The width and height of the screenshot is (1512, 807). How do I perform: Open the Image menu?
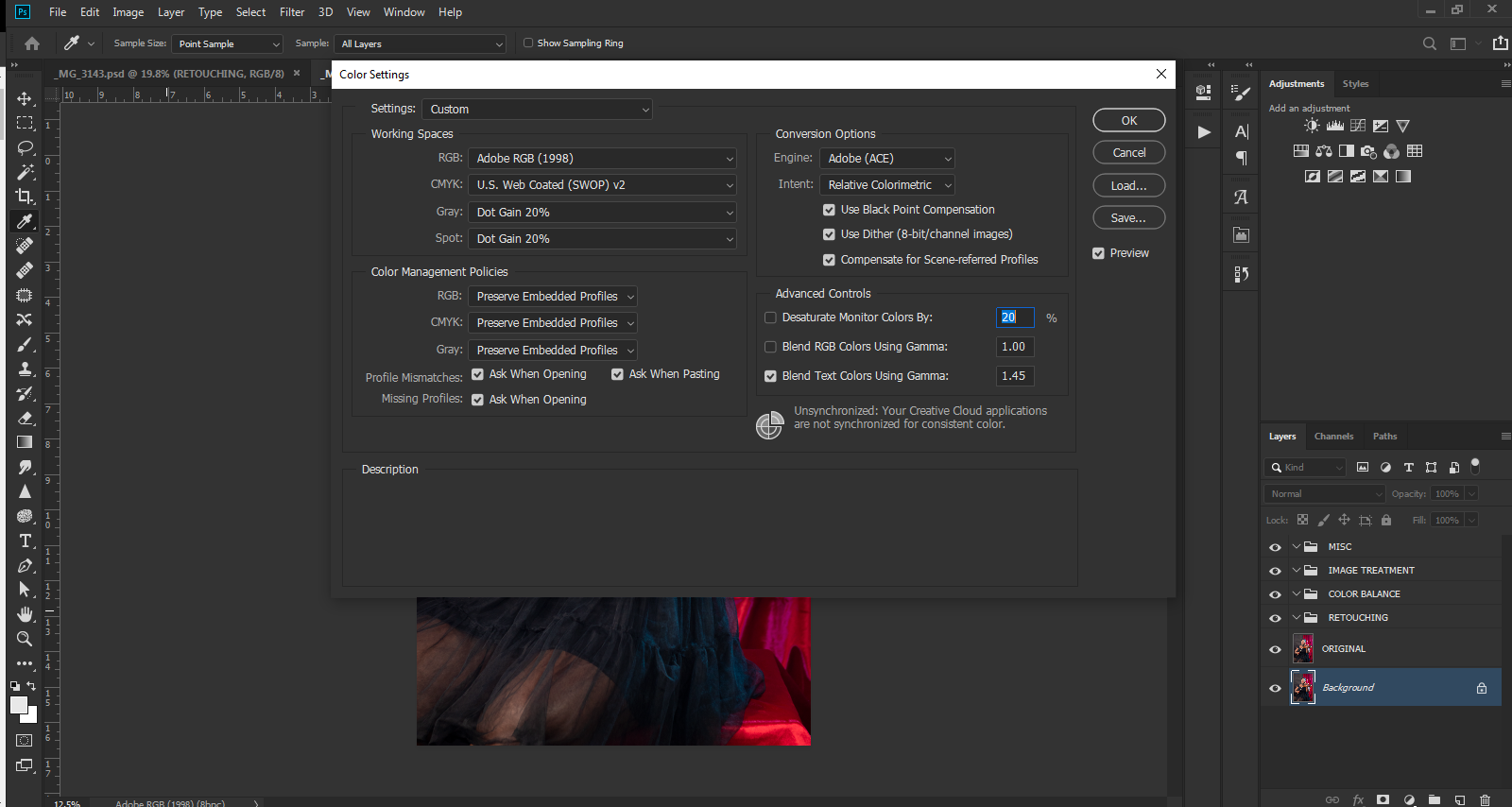tap(129, 12)
